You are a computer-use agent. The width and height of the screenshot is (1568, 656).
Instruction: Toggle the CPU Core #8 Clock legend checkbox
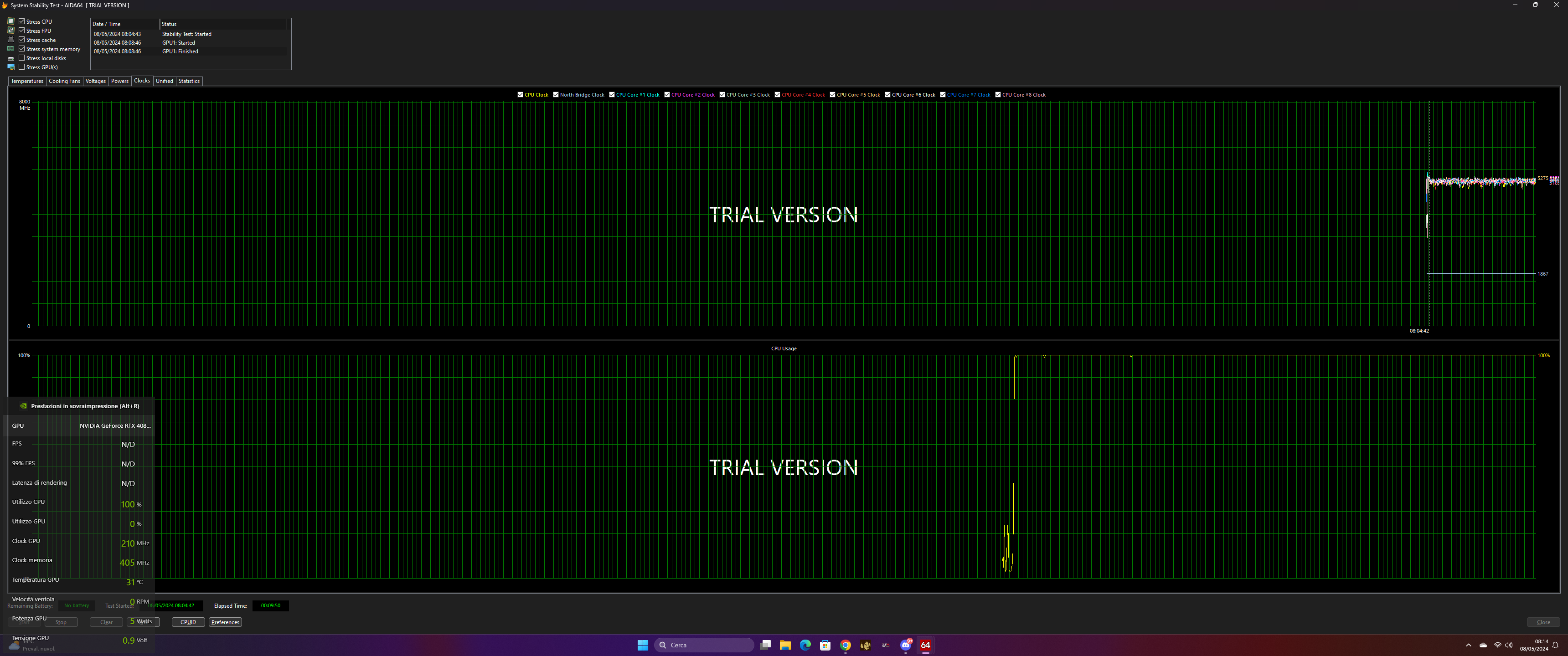click(x=998, y=95)
